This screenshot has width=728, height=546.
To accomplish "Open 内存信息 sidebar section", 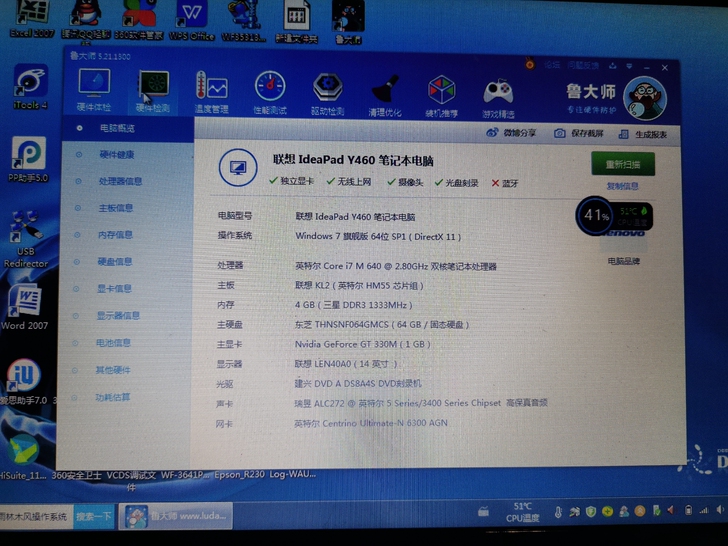I will click(x=115, y=235).
